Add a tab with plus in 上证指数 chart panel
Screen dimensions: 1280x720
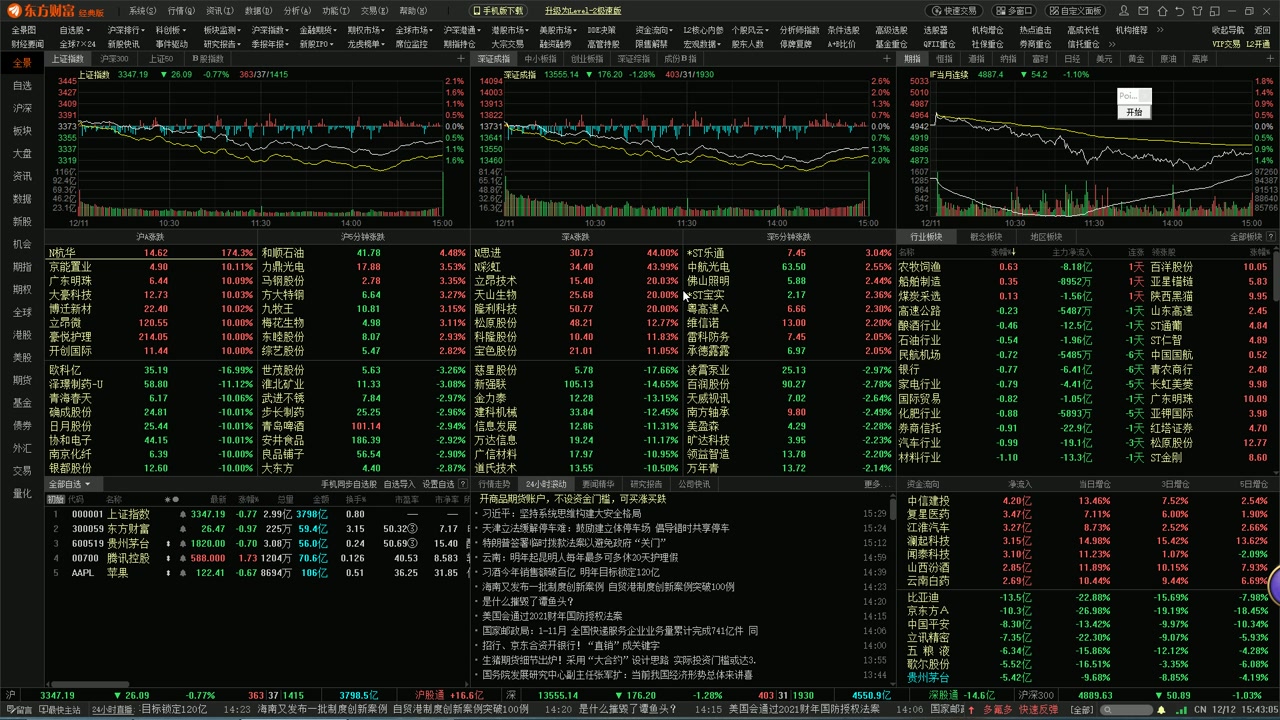(461, 59)
